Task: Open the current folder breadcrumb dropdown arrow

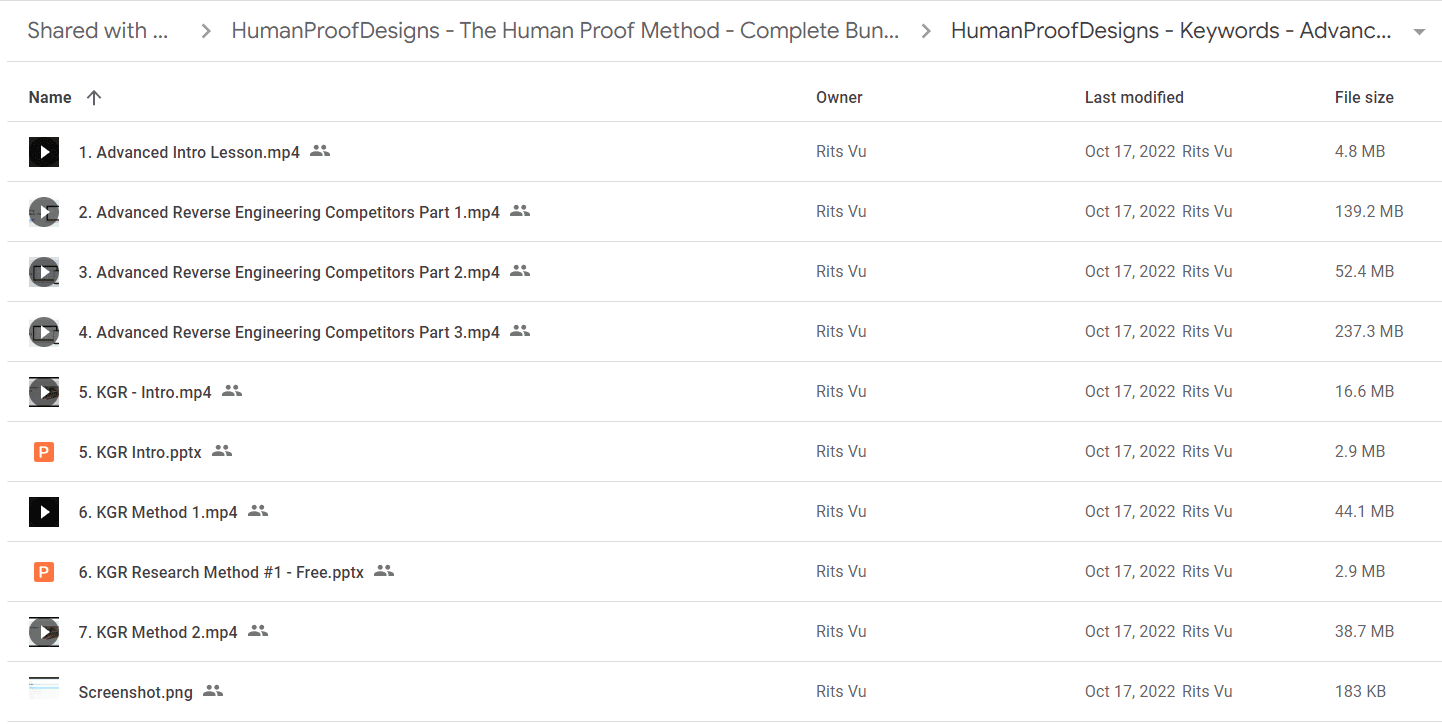Action: pyautogui.click(x=1419, y=32)
